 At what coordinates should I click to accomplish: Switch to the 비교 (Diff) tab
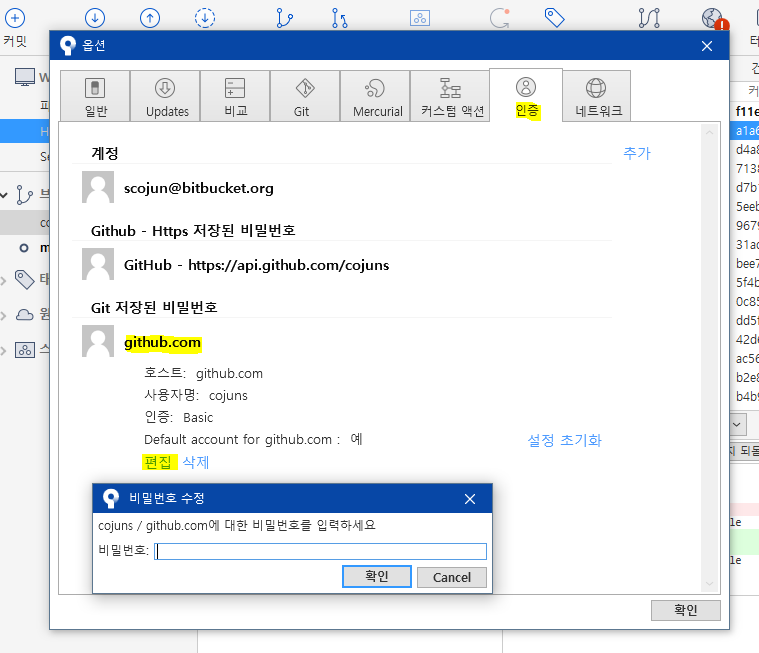pyautogui.click(x=236, y=96)
